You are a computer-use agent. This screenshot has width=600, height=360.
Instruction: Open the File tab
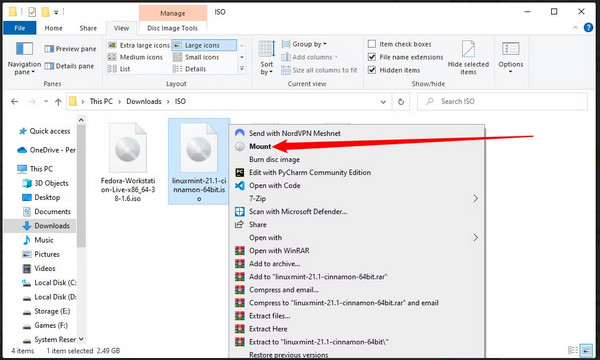tap(20, 28)
